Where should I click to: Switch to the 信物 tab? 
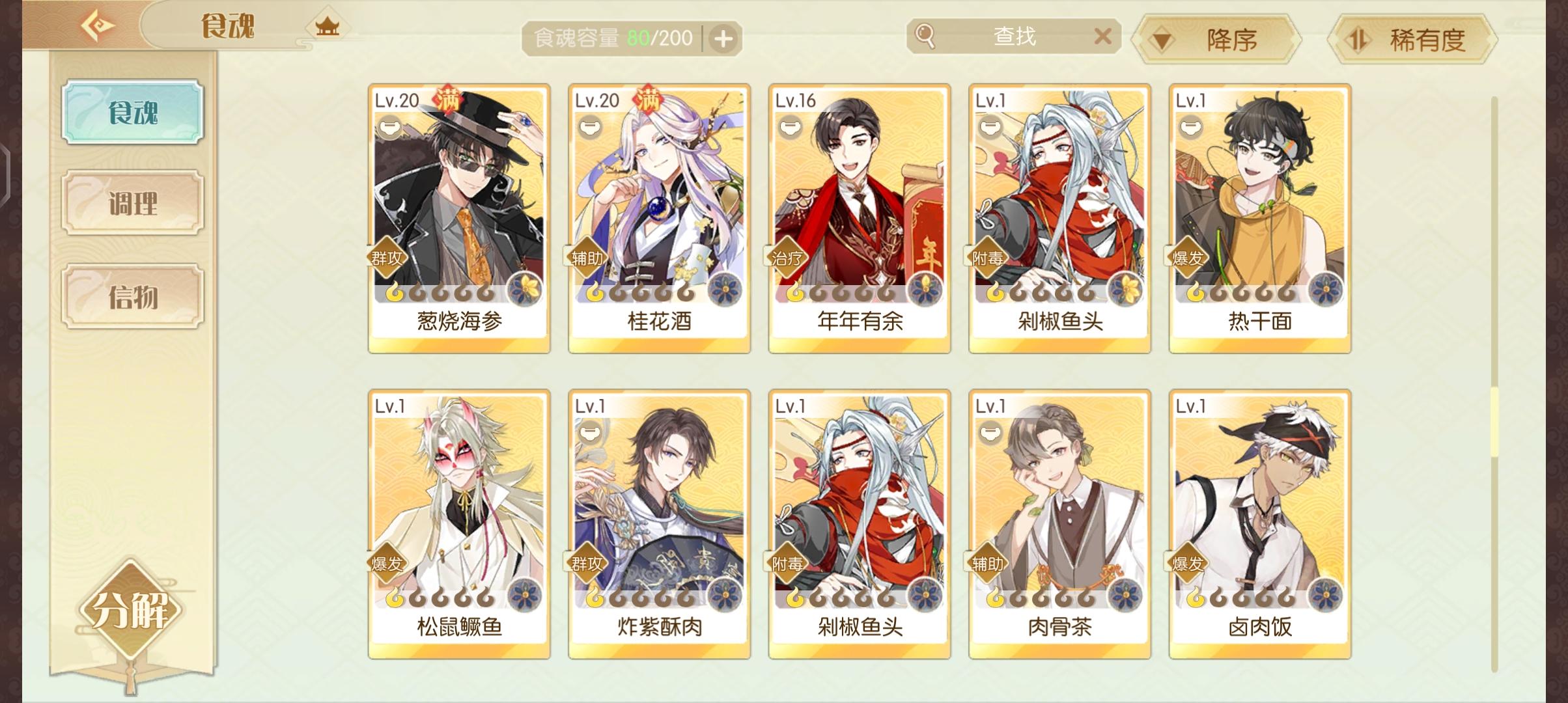[133, 297]
